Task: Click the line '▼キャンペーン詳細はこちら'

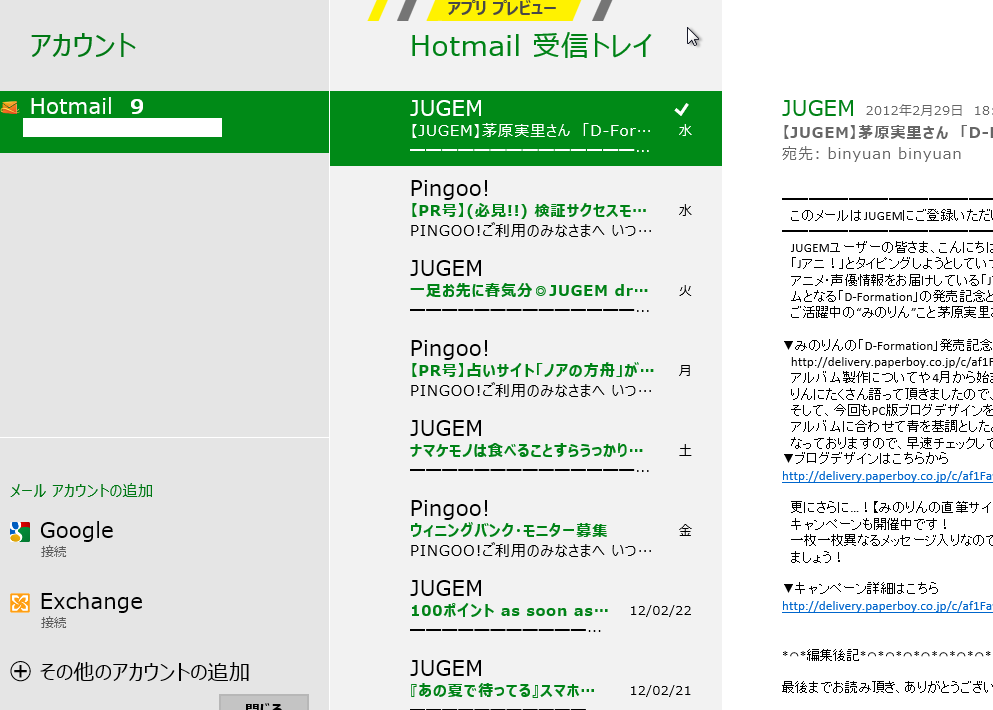Action: click(860, 588)
